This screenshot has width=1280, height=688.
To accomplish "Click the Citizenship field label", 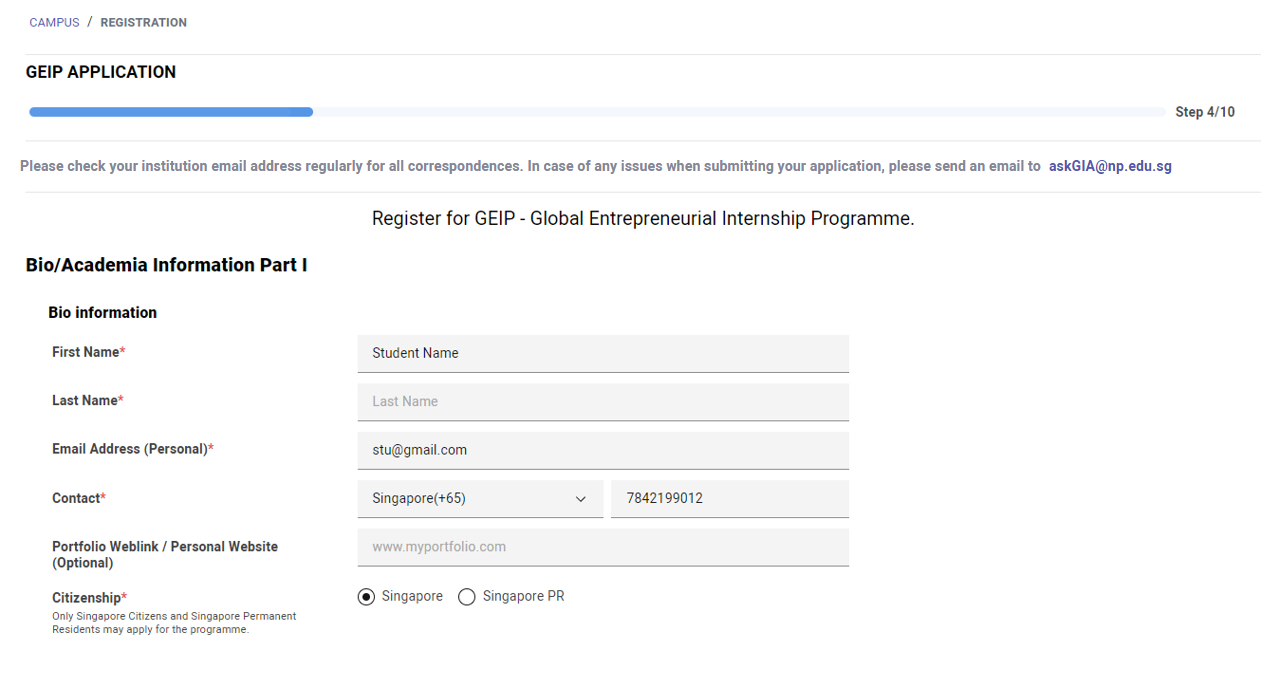I will click(89, 598).
